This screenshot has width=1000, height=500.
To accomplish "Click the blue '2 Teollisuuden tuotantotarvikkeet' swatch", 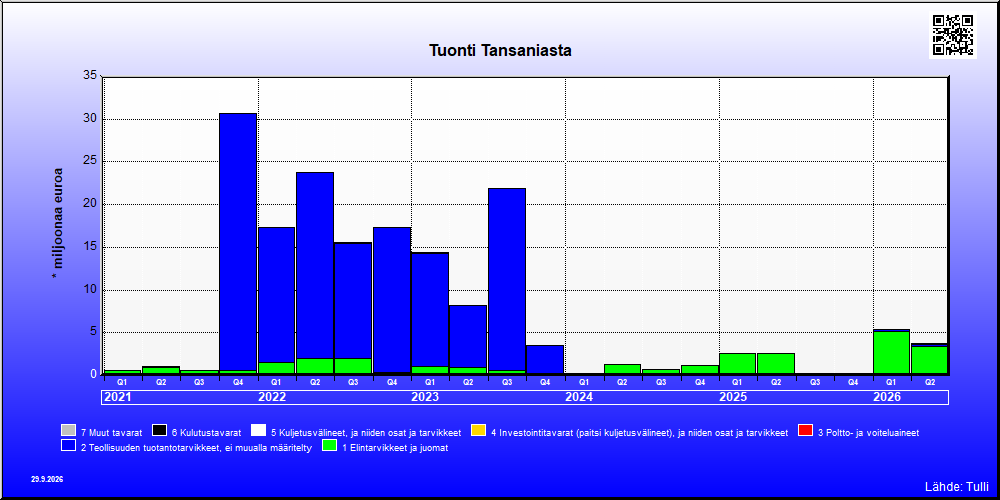I will 69,446.
